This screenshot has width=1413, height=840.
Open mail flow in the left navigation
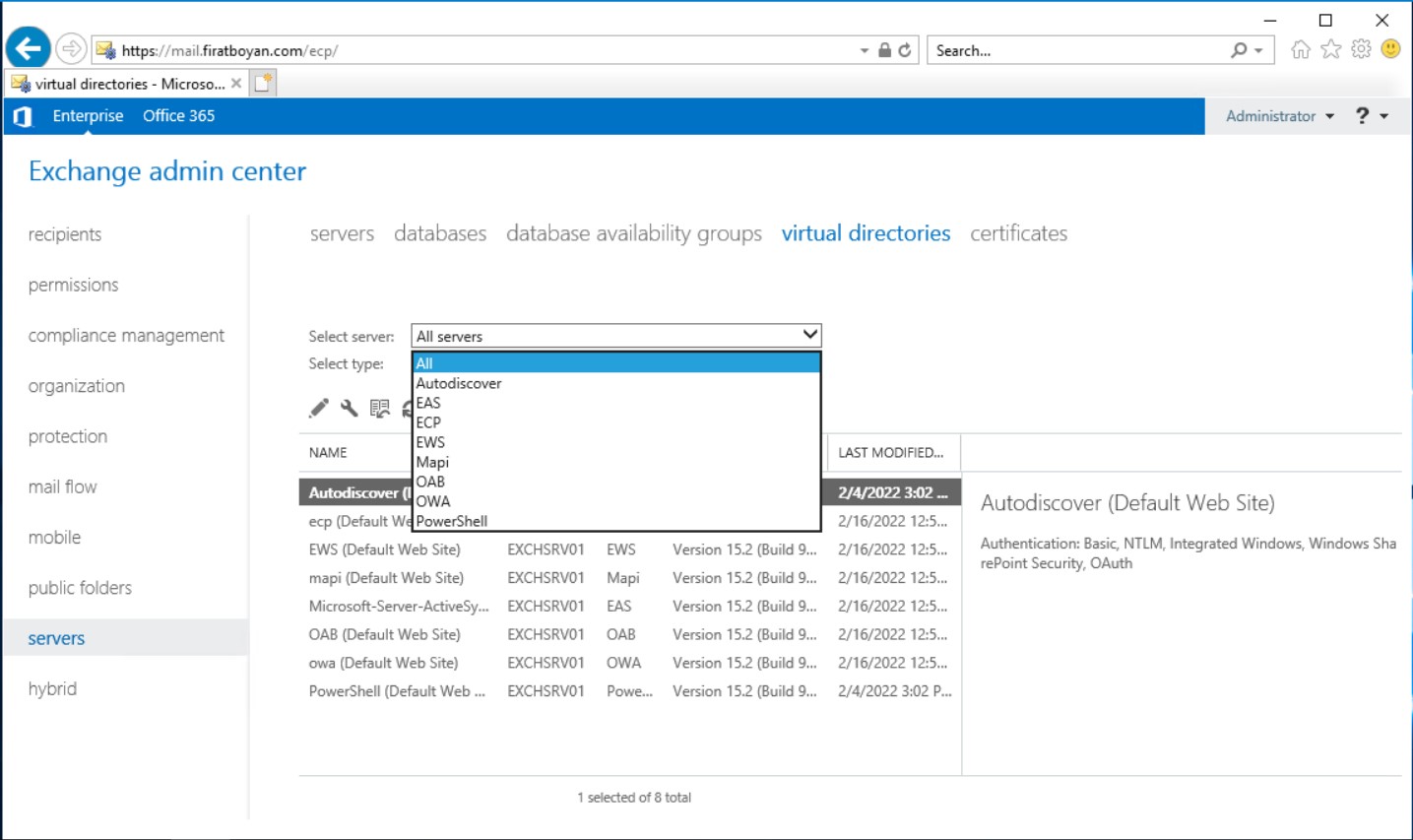click(63, 486)
